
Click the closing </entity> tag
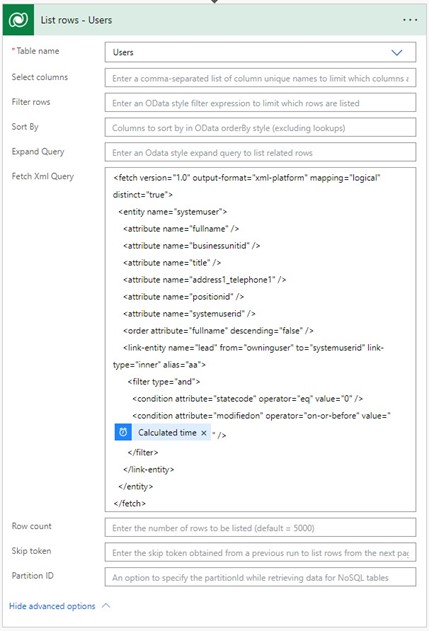(136, 486)
